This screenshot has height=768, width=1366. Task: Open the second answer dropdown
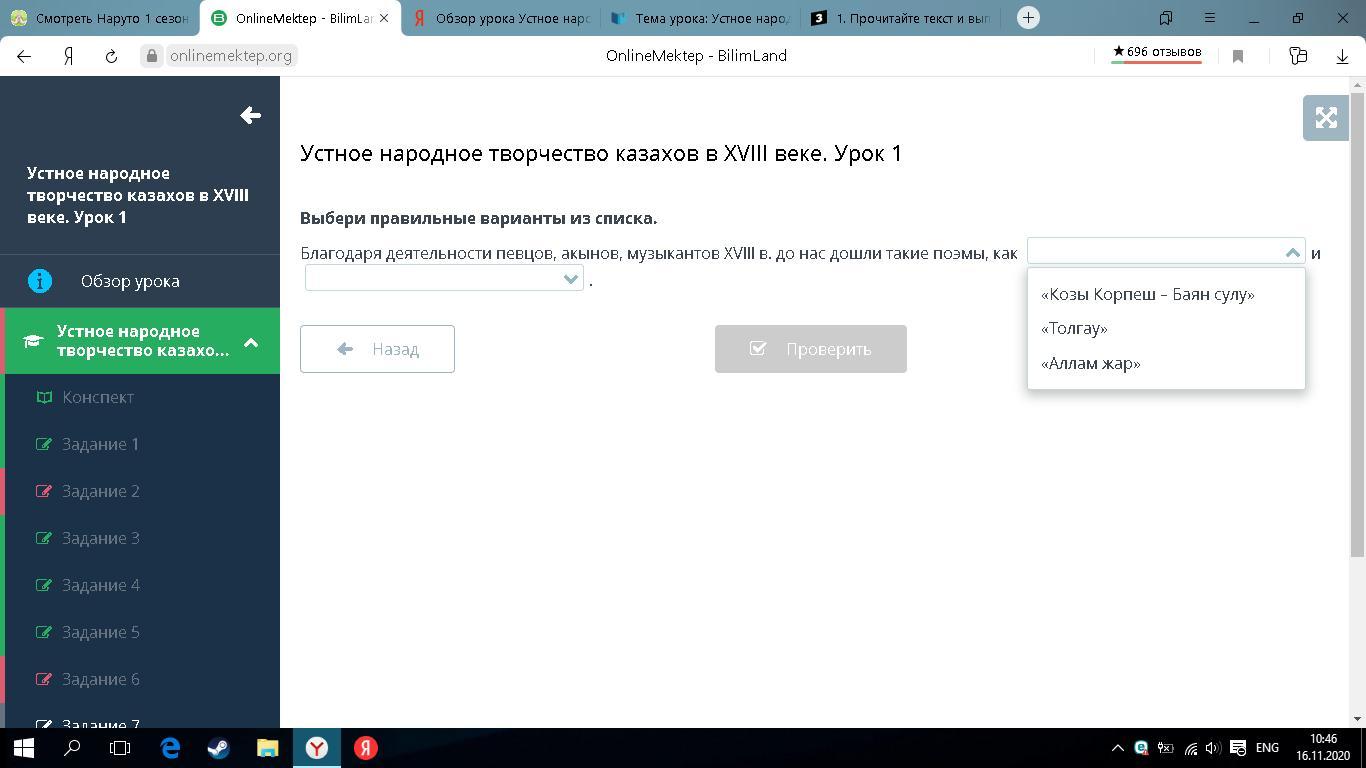[x=444, y=279]
